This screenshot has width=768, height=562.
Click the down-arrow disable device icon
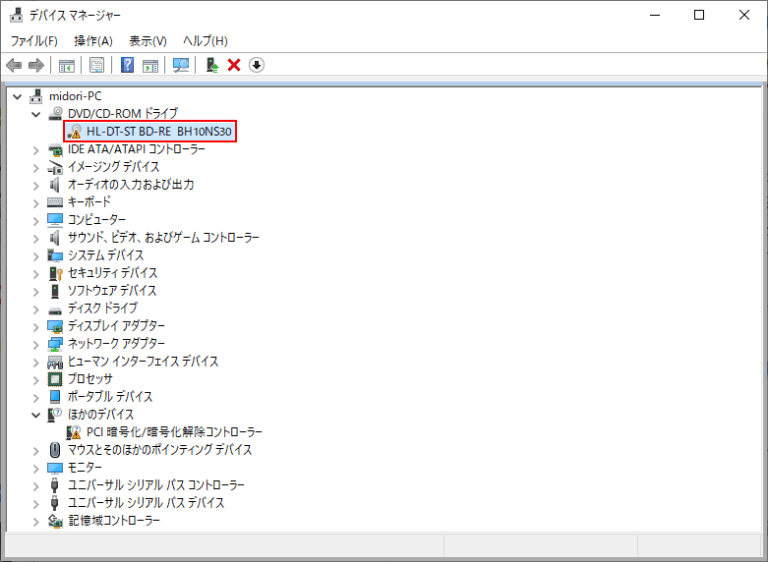[x=256, y=65]
